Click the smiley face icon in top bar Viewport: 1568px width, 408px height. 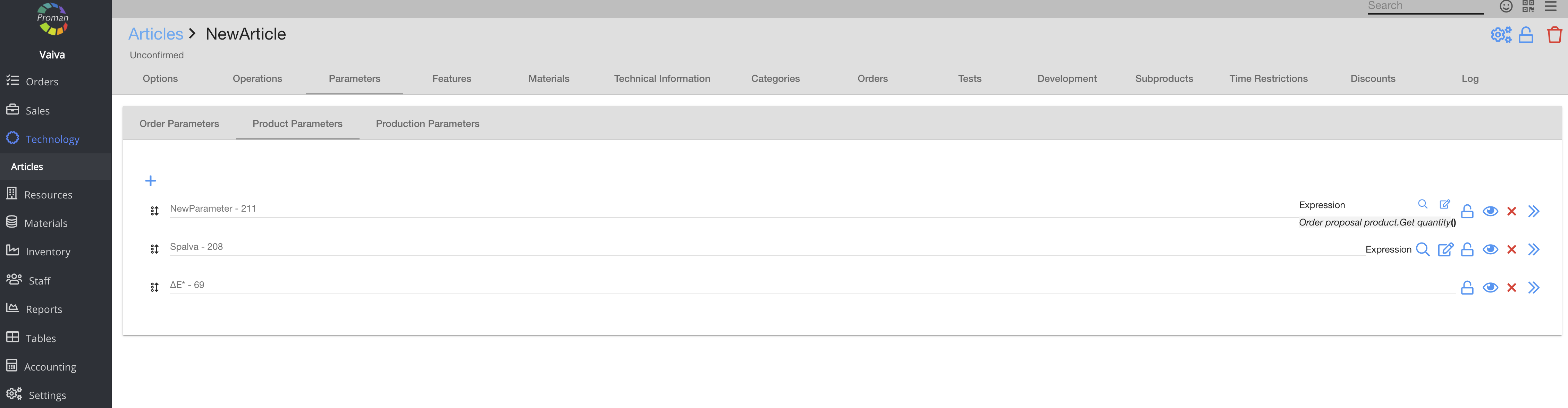(1505, 7)
